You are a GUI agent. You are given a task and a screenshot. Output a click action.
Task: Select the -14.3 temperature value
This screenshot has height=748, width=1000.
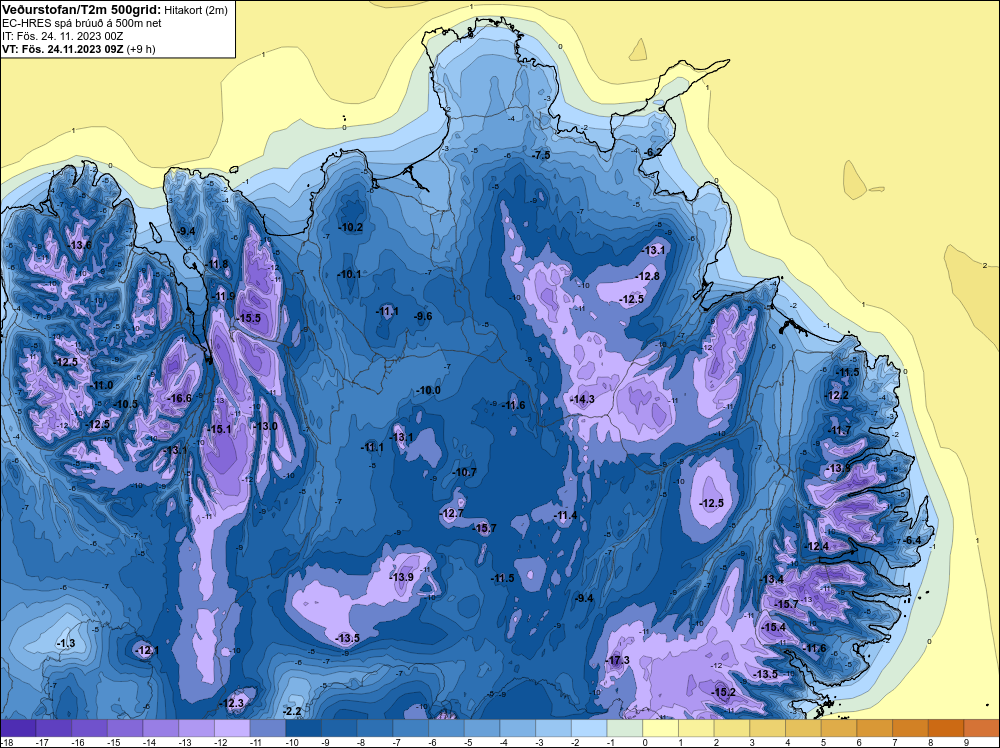pos(583,399)
